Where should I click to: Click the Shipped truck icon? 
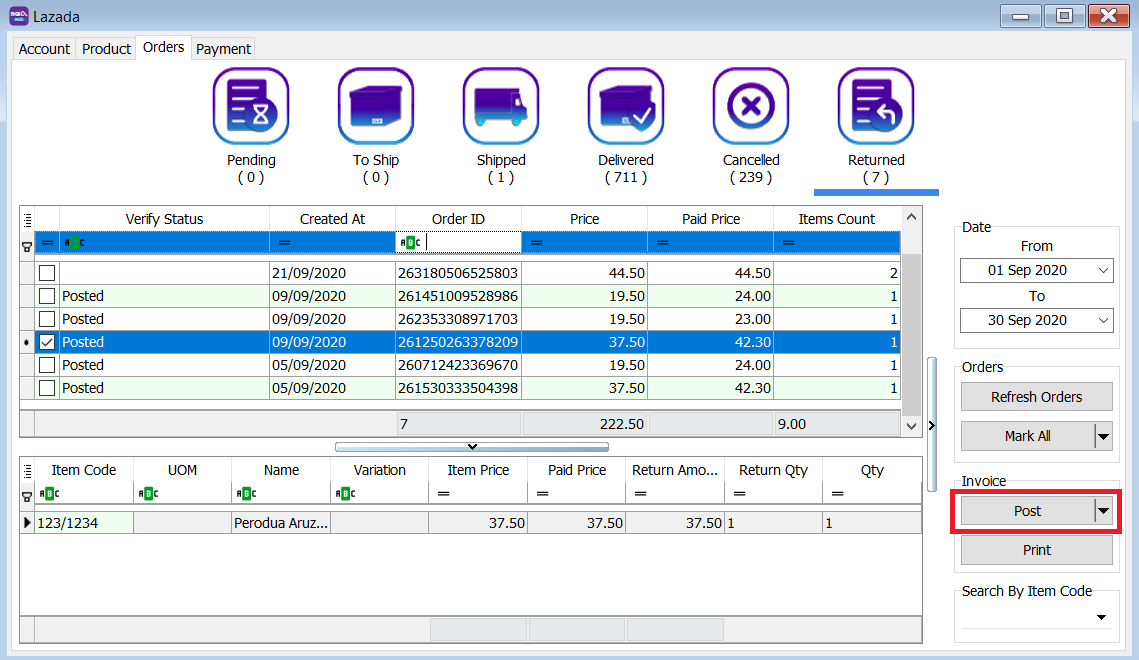tap(501, 107)
